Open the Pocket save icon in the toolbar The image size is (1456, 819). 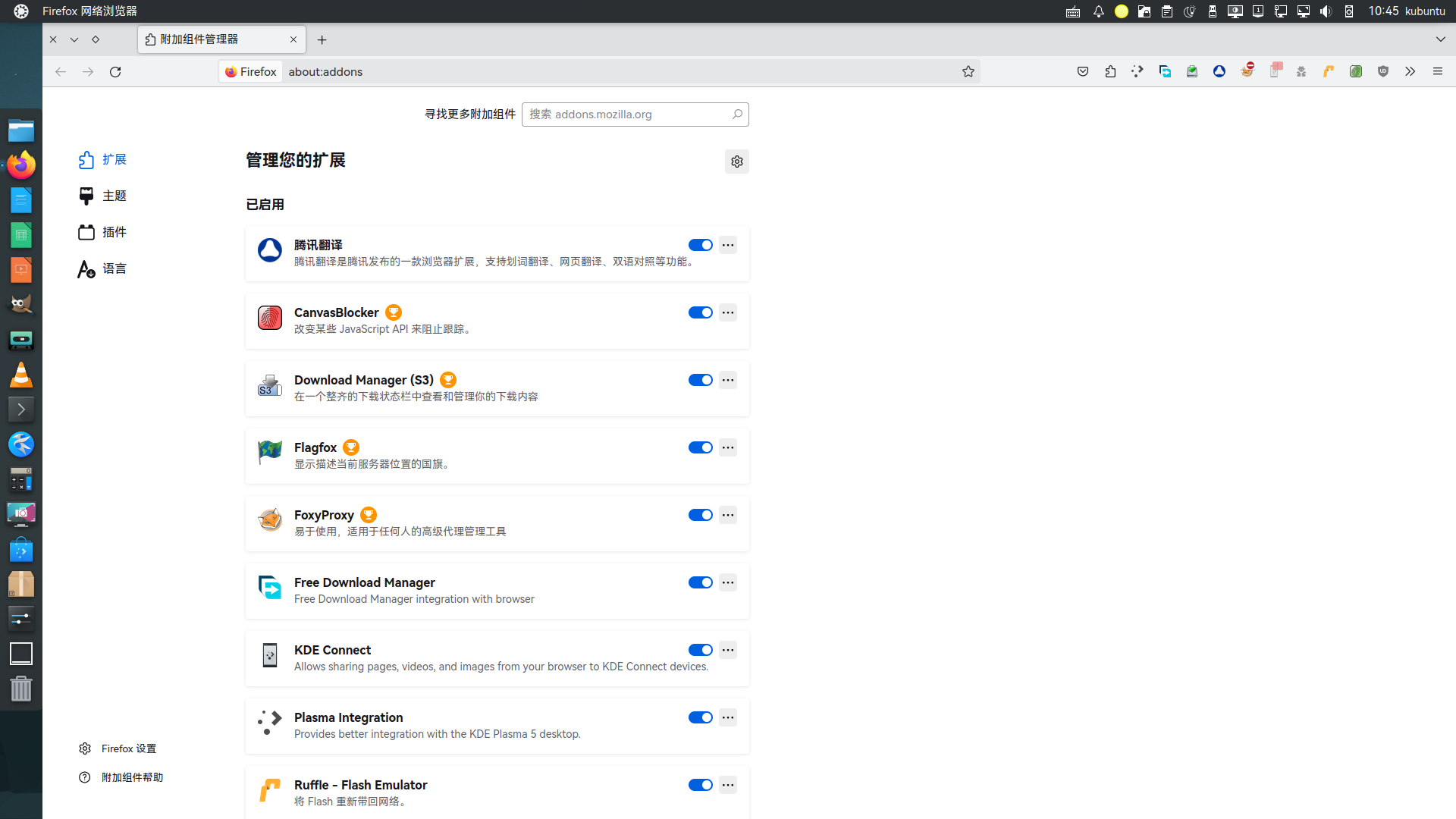coord(1083,71)
